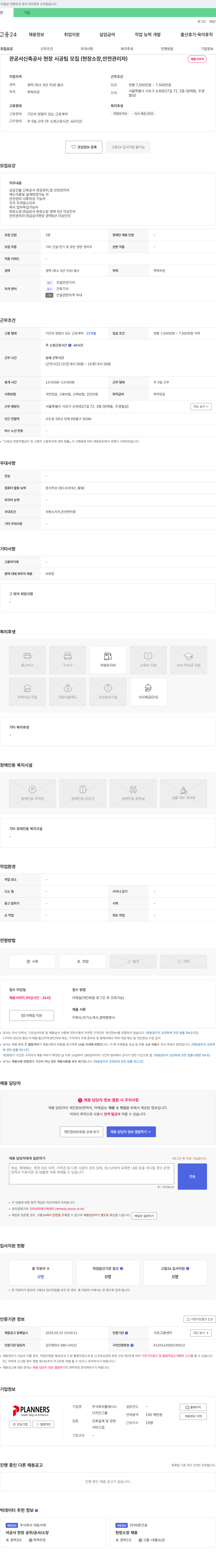Click the blue 전송 send button

pos(192,1177)
